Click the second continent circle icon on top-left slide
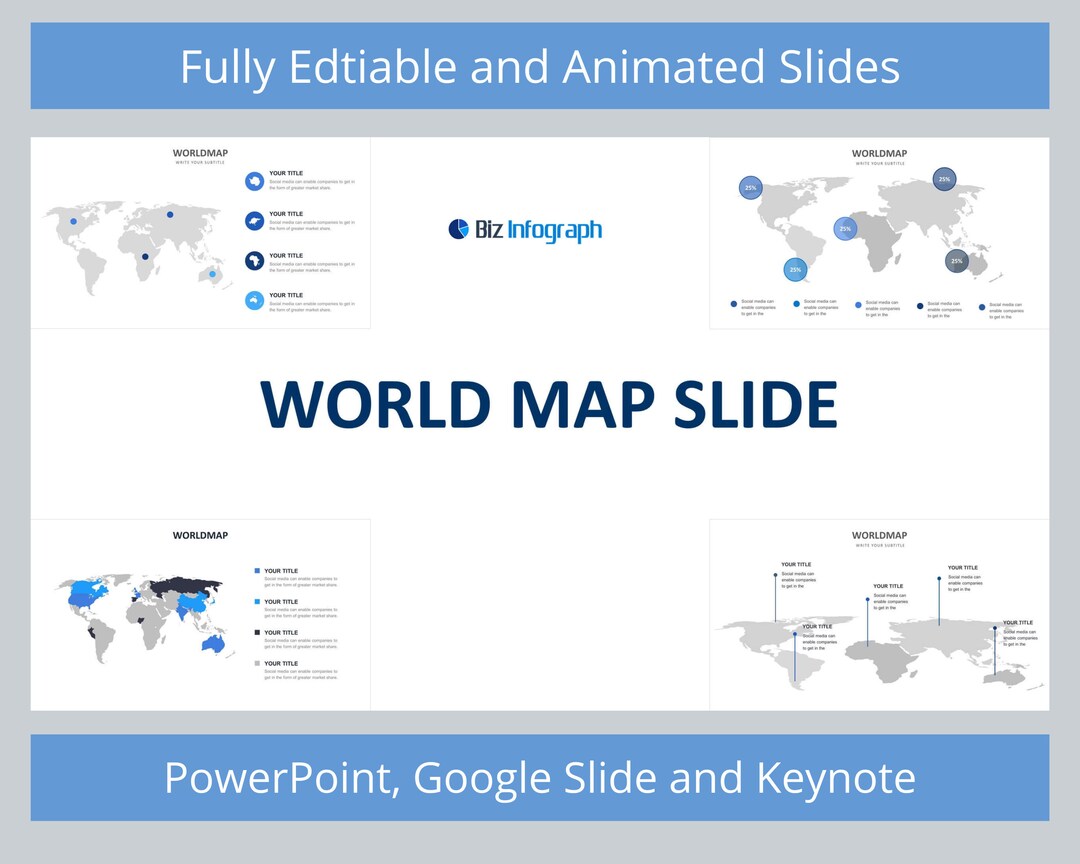The width and height of the screenshot is (1080, 864). pyautogui.click(x=255, y=220)
